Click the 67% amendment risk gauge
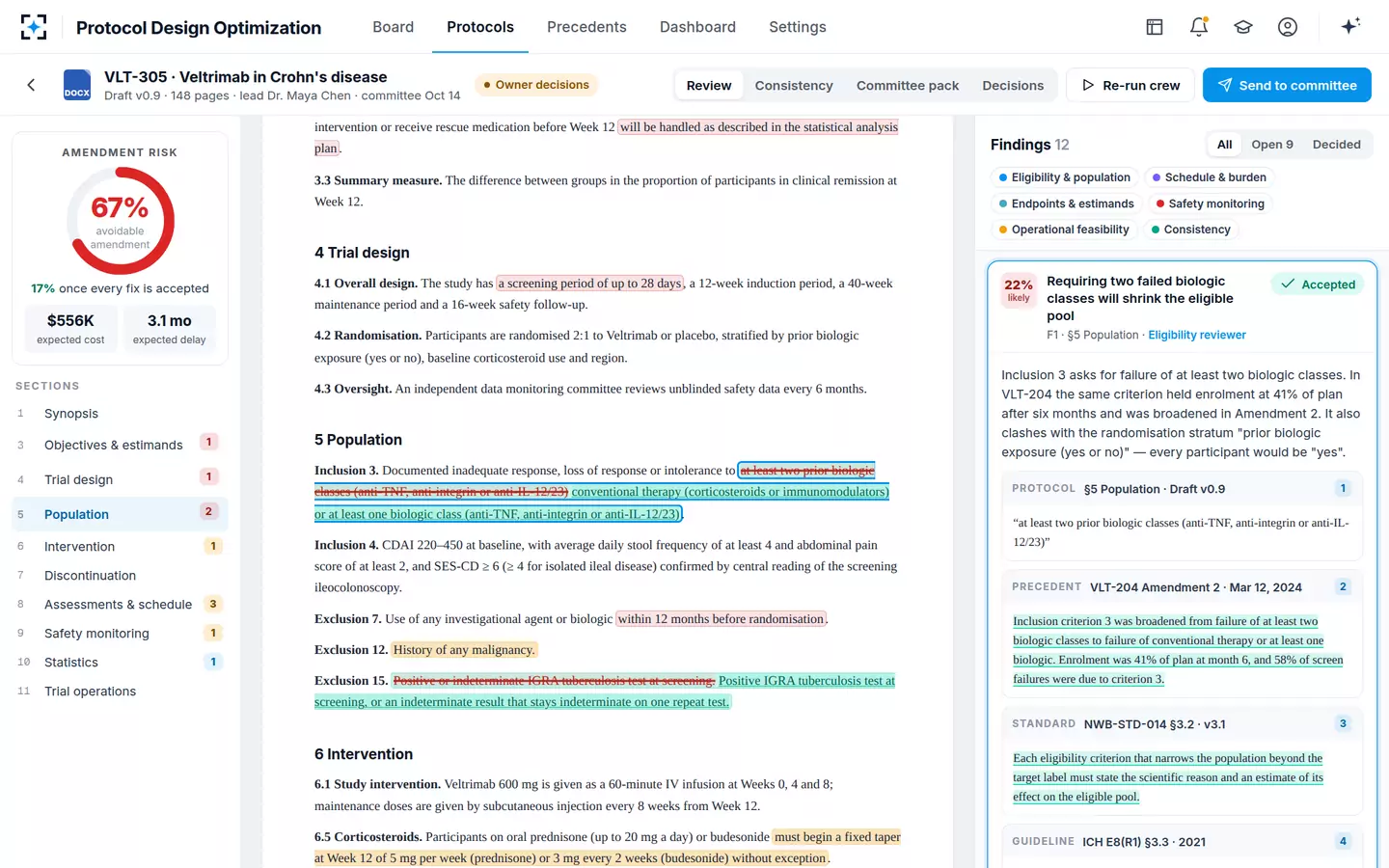 [121, 221]
